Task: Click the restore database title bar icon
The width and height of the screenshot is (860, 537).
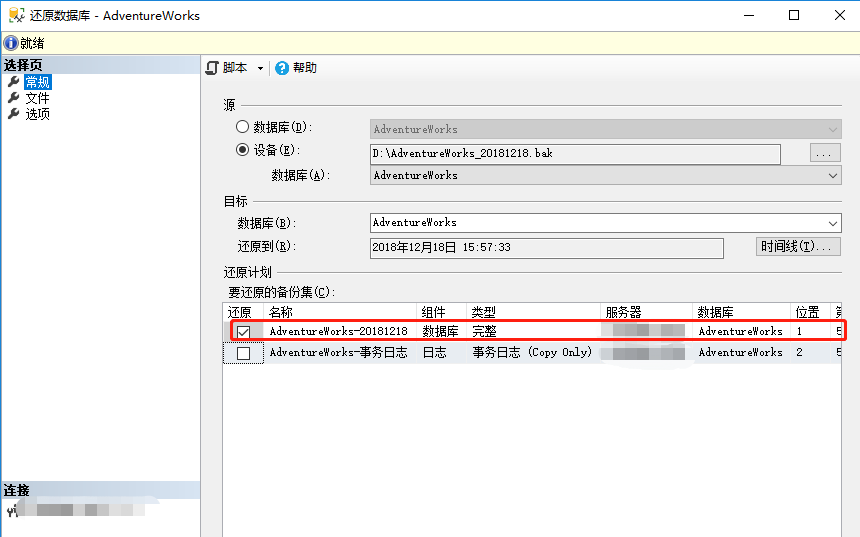Action: point(16,15)
